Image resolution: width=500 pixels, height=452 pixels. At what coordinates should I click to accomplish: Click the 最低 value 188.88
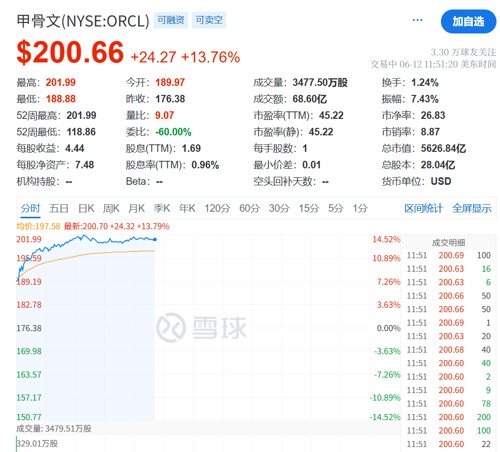click(x=61, y=99)
